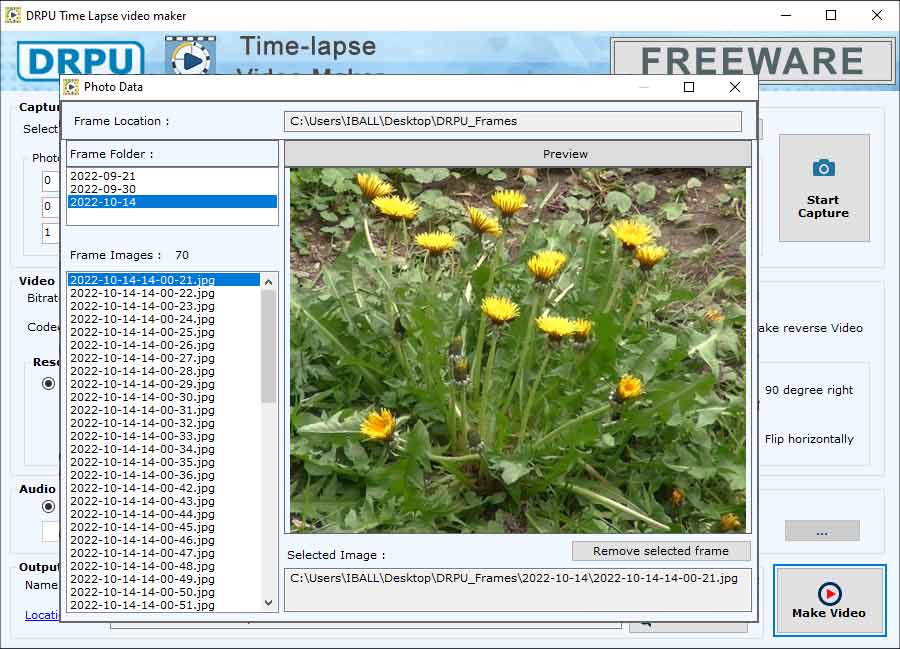Close the Photo Data dialog

(x=735, y=87)
